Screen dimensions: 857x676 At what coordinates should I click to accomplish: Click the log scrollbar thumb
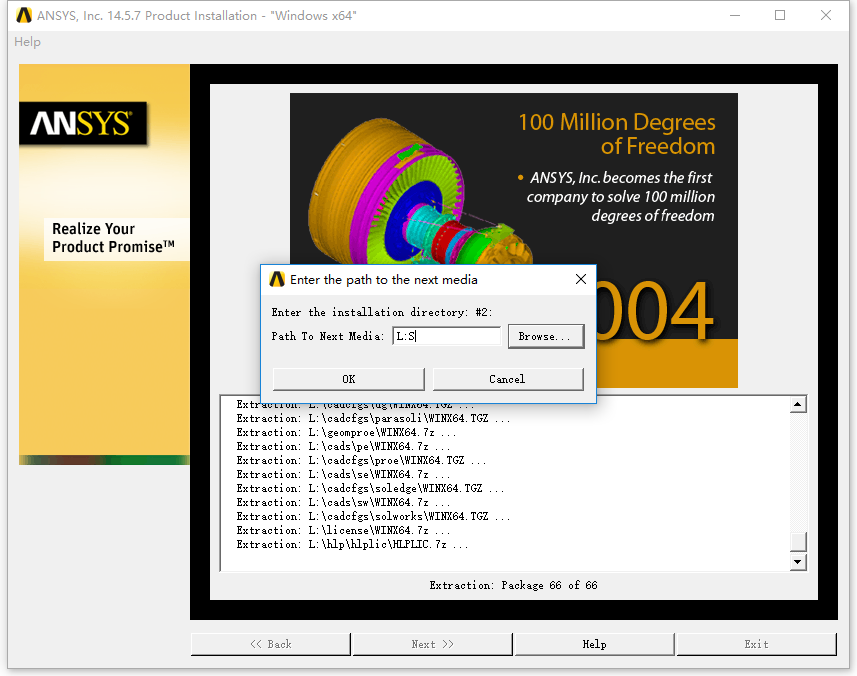tap(798, 542)
